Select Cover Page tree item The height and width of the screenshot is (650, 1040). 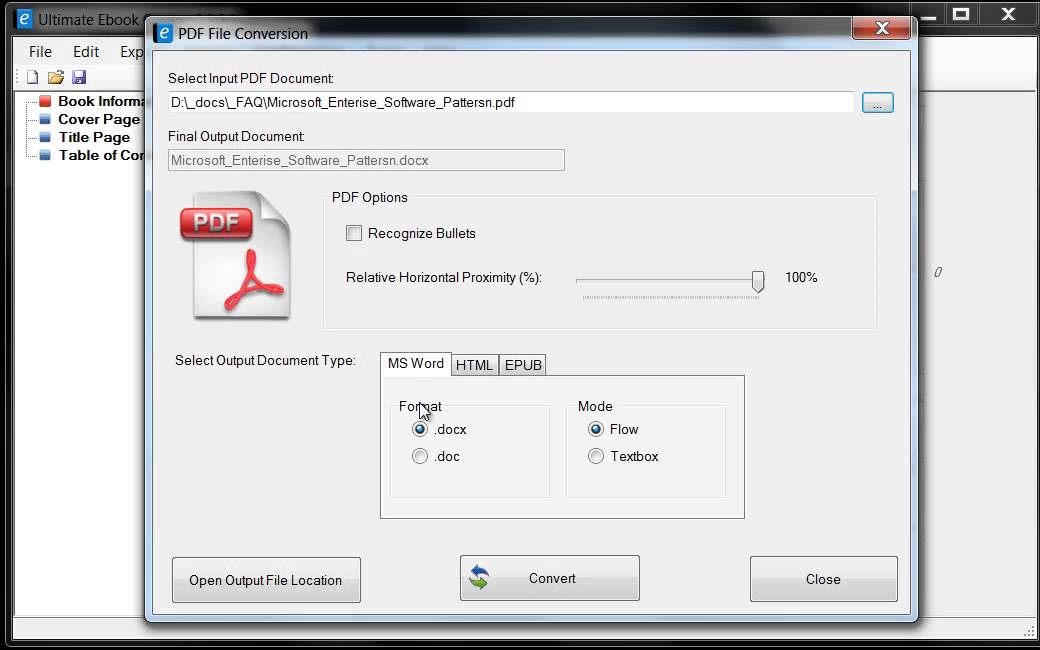coord(99,119)
